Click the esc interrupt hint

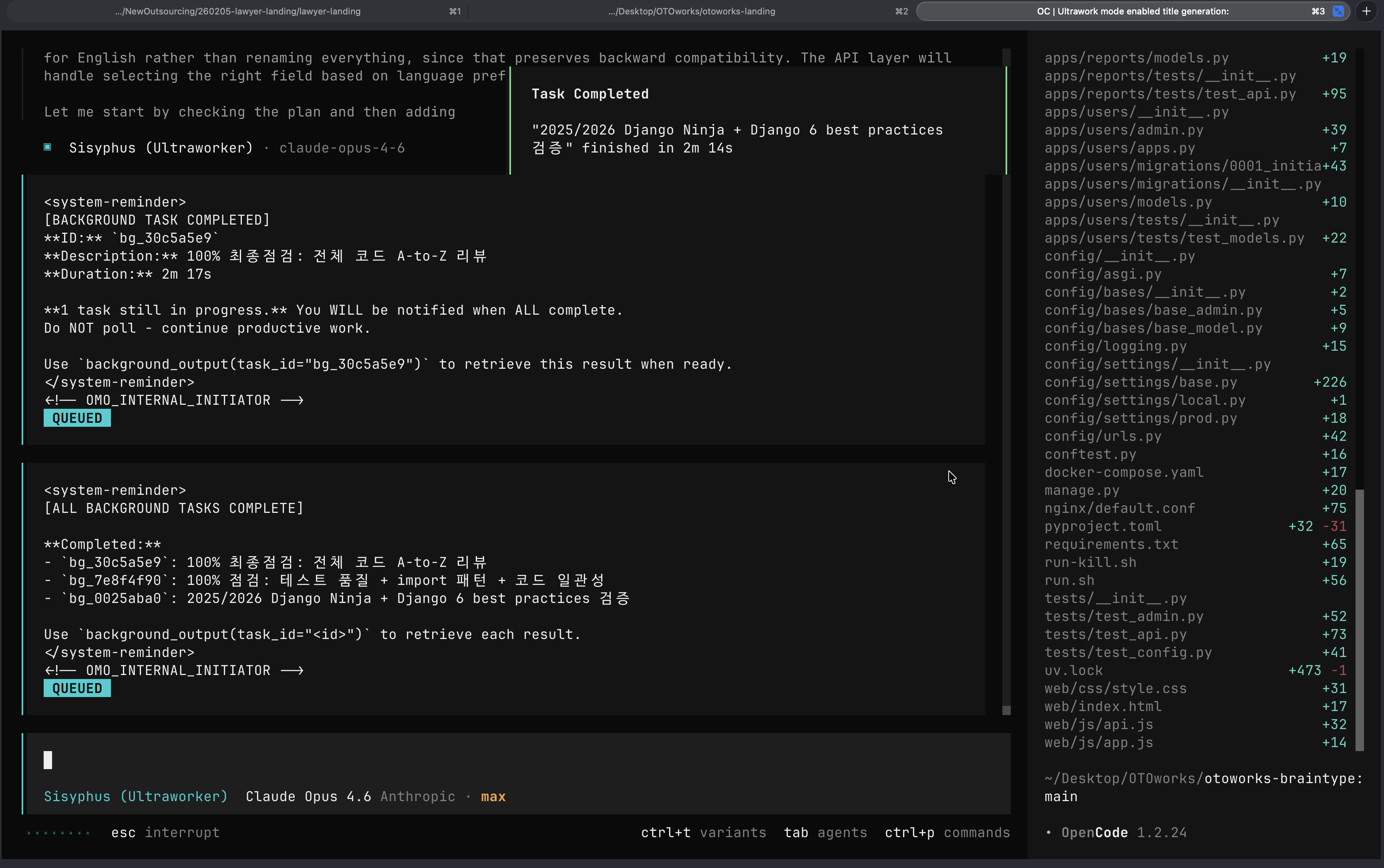pyautogui.click(x=165, y=832)
